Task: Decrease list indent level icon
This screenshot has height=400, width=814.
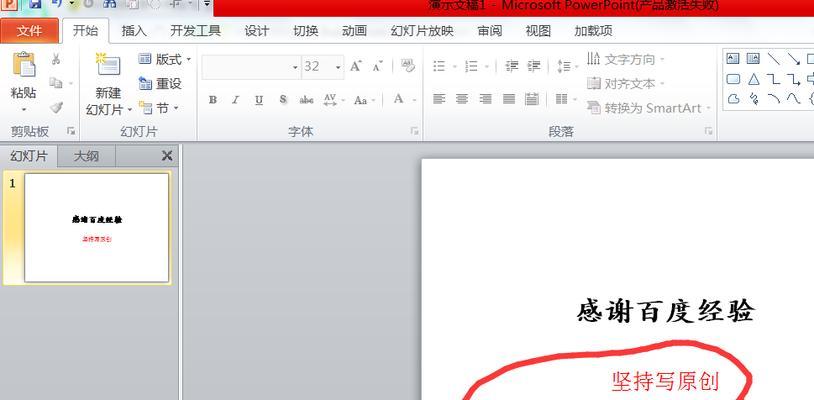Action: tap(512, 66)
